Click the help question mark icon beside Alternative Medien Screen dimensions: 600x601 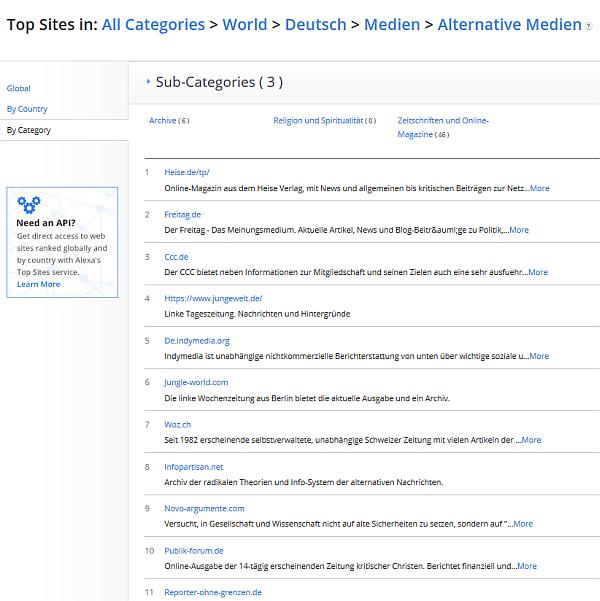coord(588,26)
